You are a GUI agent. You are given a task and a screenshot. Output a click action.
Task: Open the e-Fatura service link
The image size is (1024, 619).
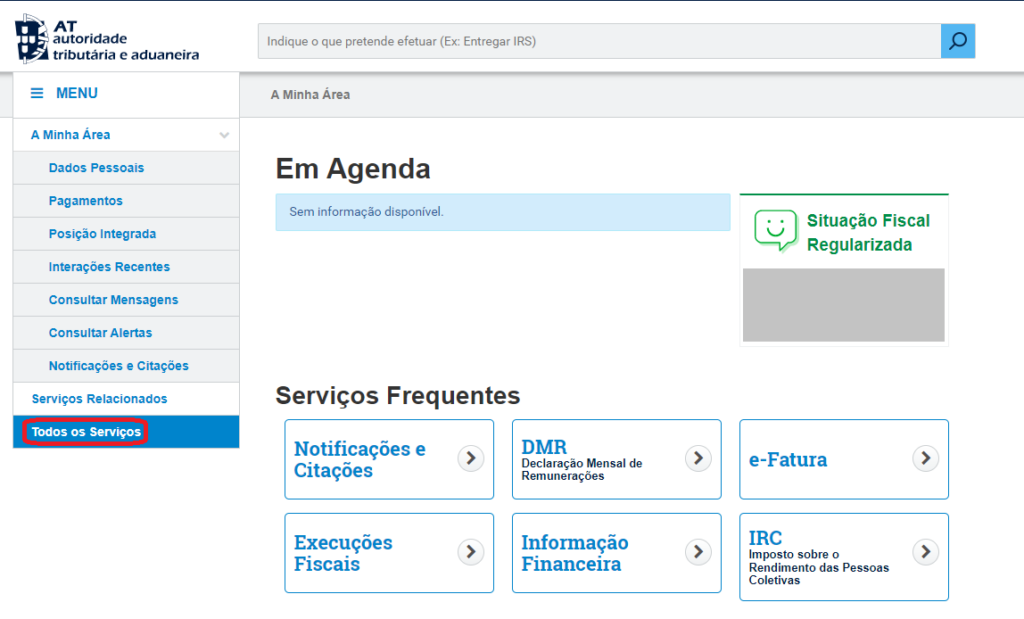pyautogui.click(x=788, y=460)
